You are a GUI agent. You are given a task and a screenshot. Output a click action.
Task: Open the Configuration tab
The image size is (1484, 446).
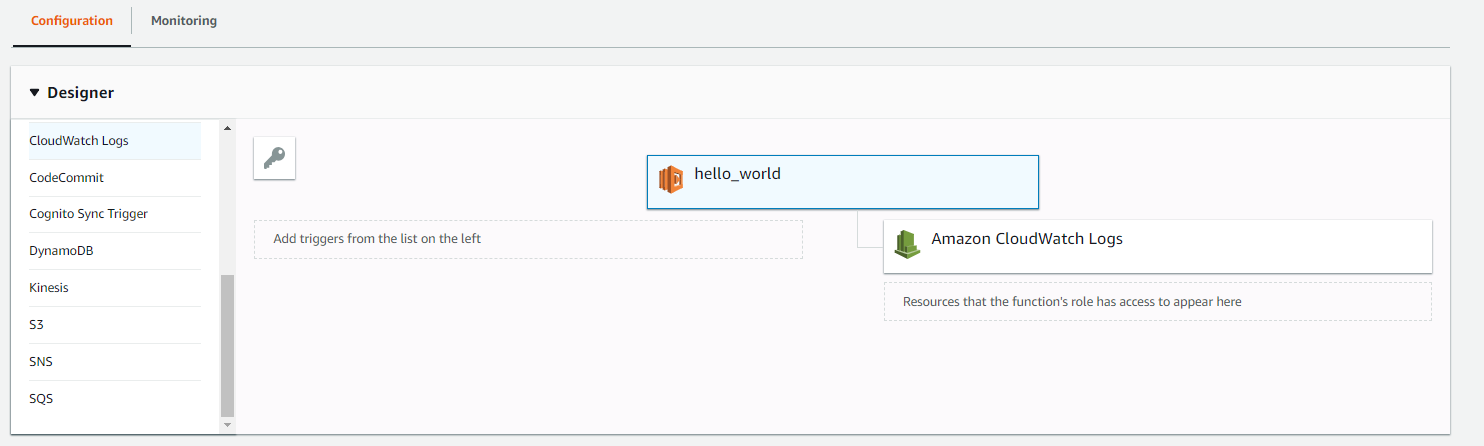(72, 21)
